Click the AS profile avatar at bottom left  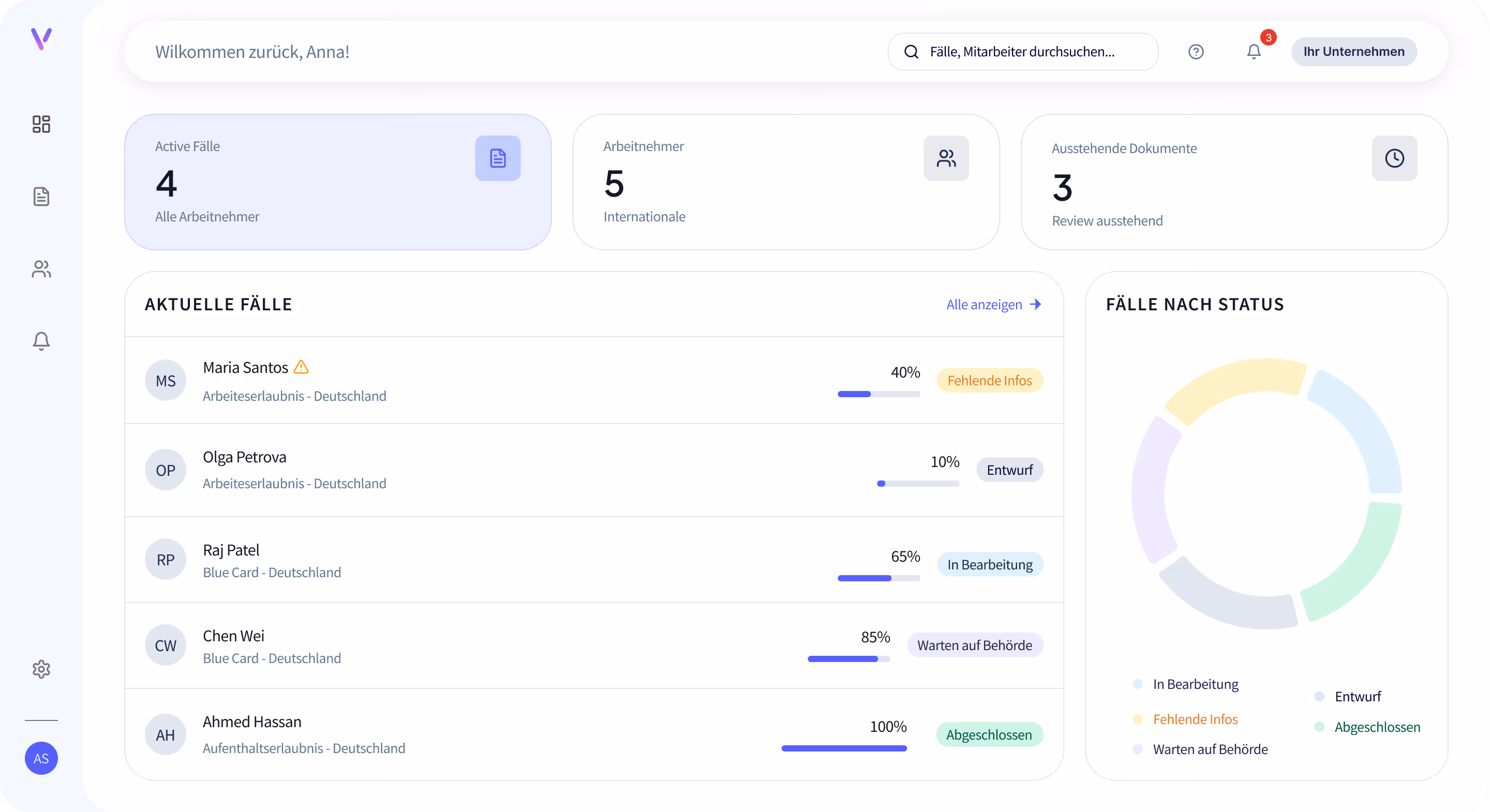pos(41,758)
